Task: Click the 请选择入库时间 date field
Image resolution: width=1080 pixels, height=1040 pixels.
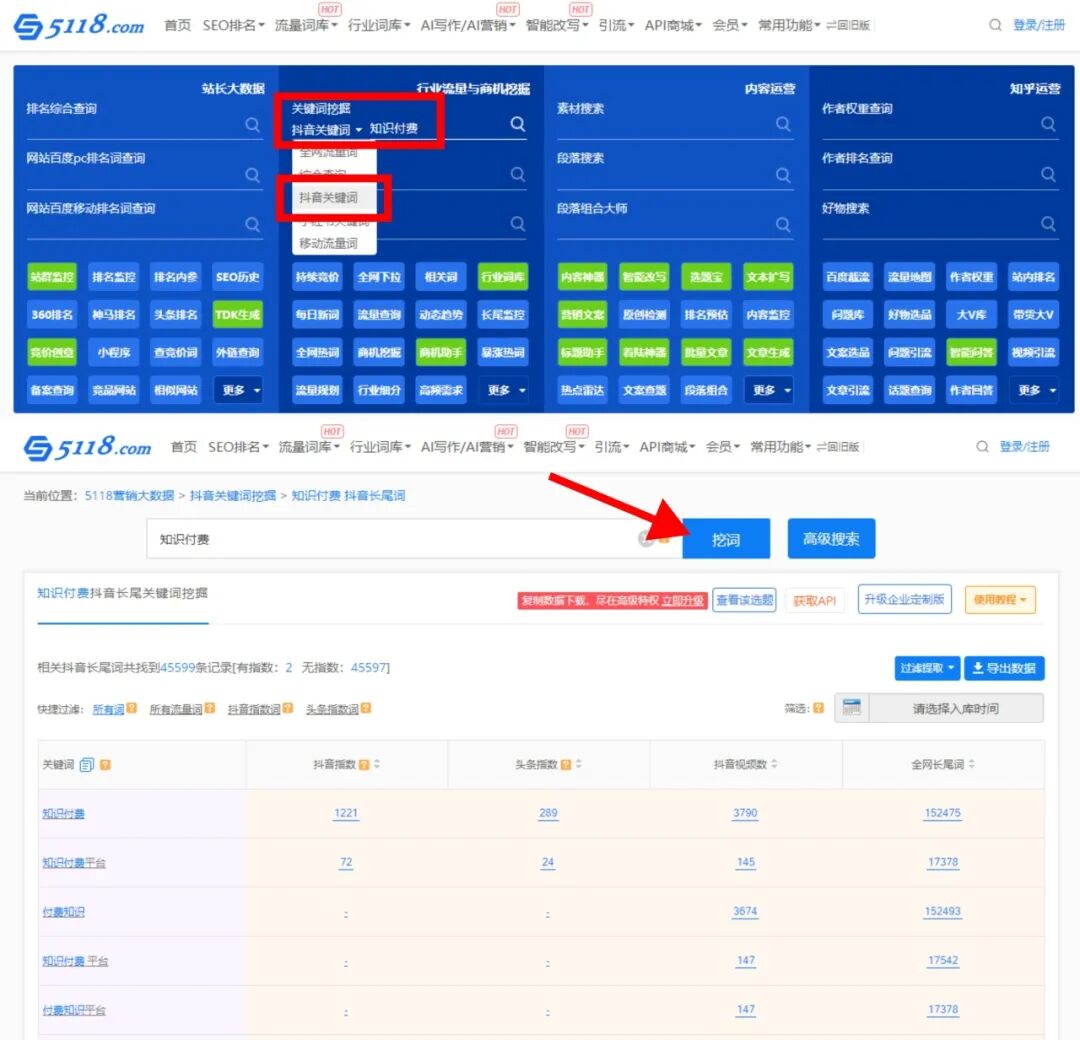Action: click(955, 708)
